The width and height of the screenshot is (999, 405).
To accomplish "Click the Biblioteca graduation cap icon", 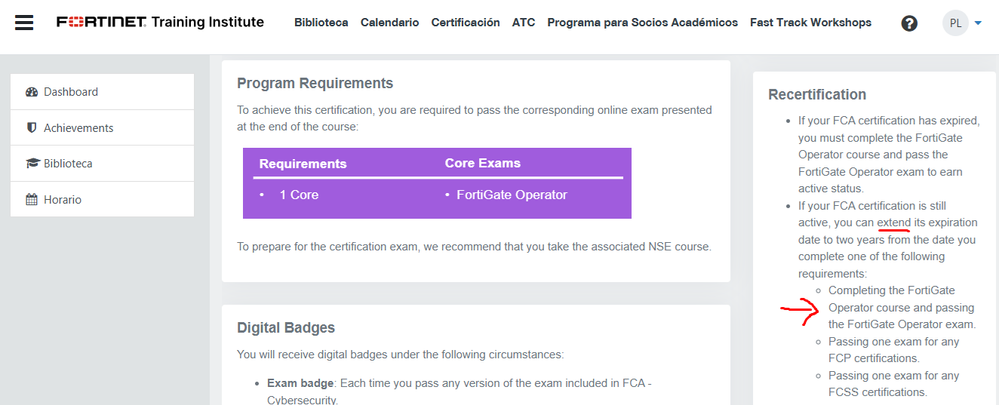I will coord(32,164).
